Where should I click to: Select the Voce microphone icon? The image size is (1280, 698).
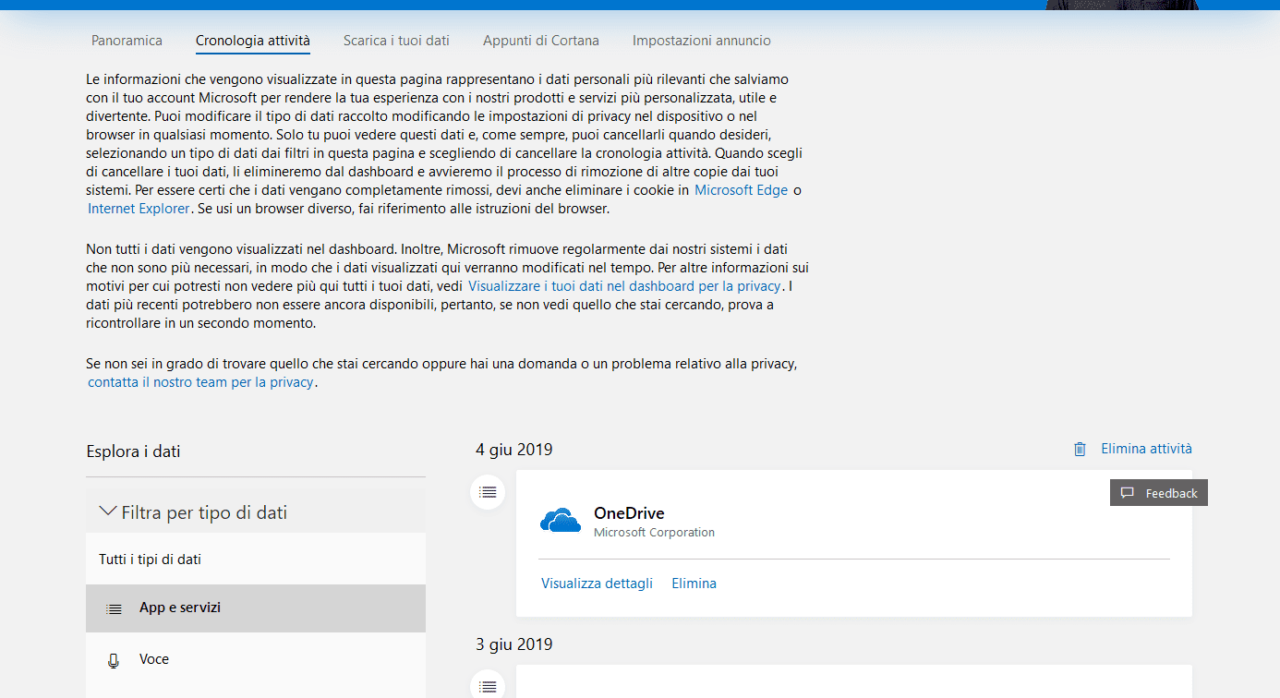(113, 660)
